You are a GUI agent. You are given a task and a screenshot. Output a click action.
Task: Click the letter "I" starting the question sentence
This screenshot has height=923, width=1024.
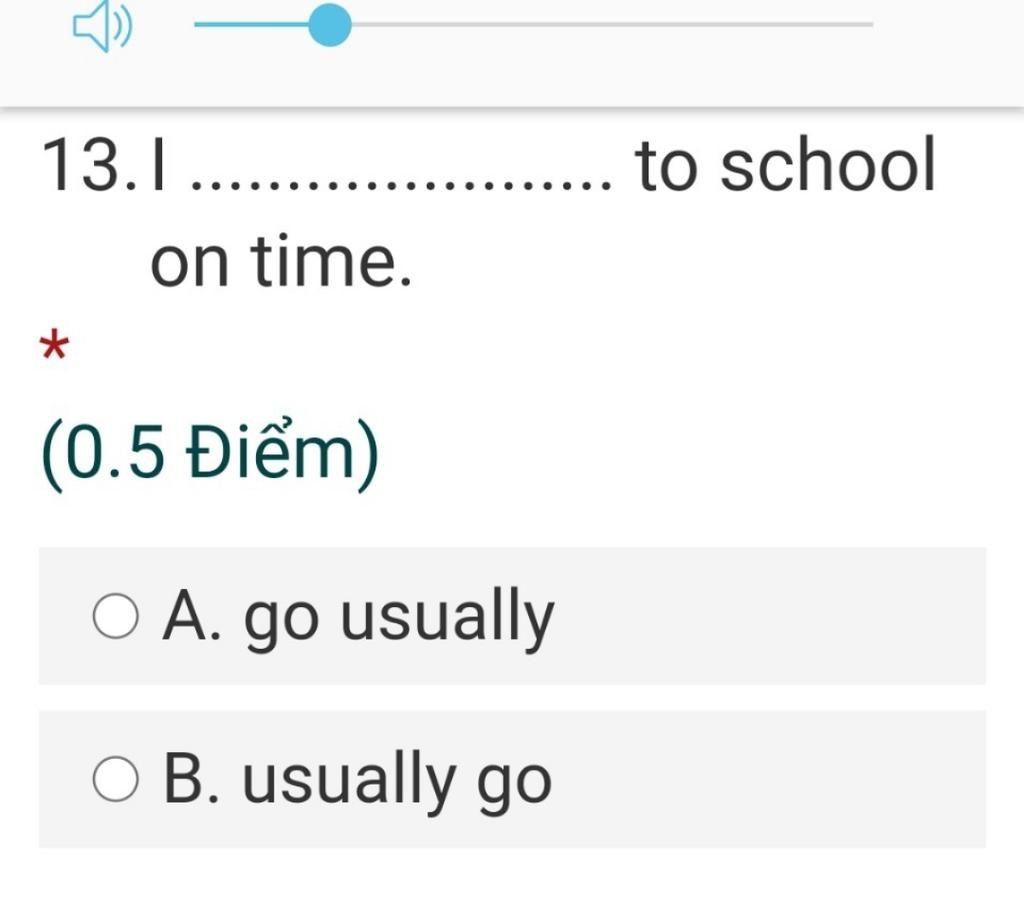coord(157,166)
